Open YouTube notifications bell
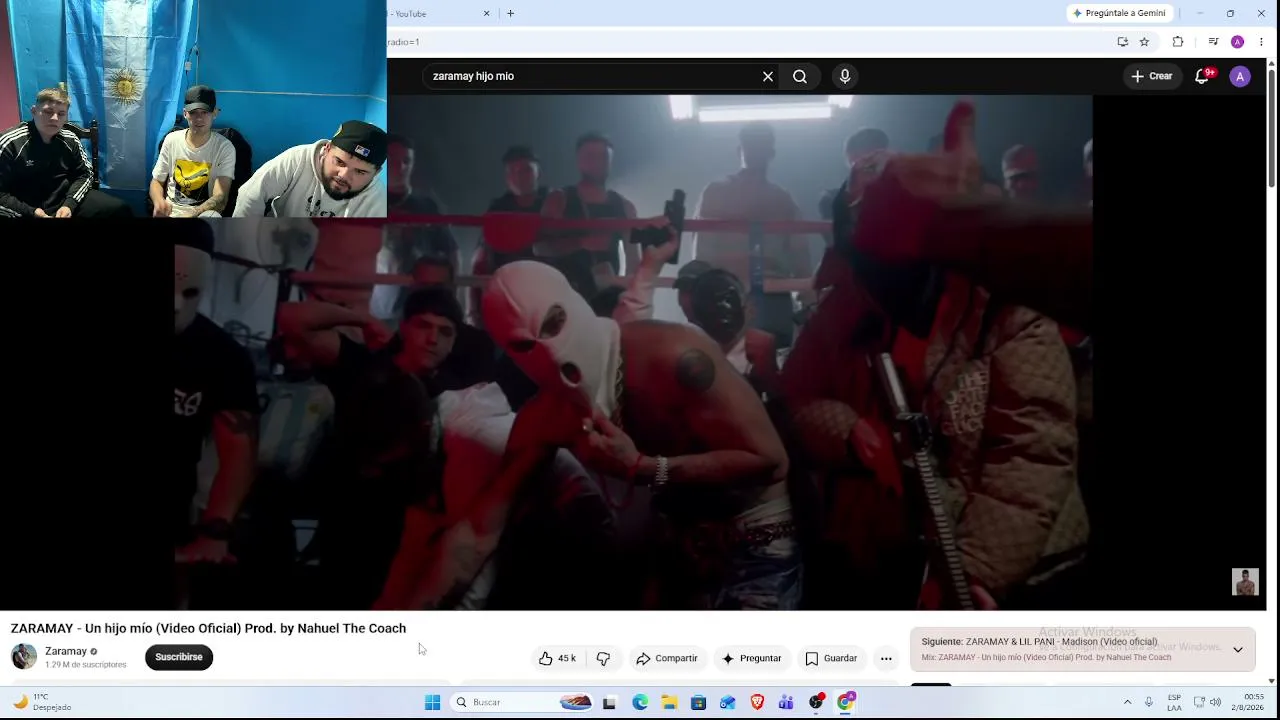Image resolution: width=1280 pixels, height=720 pixels. [1203, 76]
